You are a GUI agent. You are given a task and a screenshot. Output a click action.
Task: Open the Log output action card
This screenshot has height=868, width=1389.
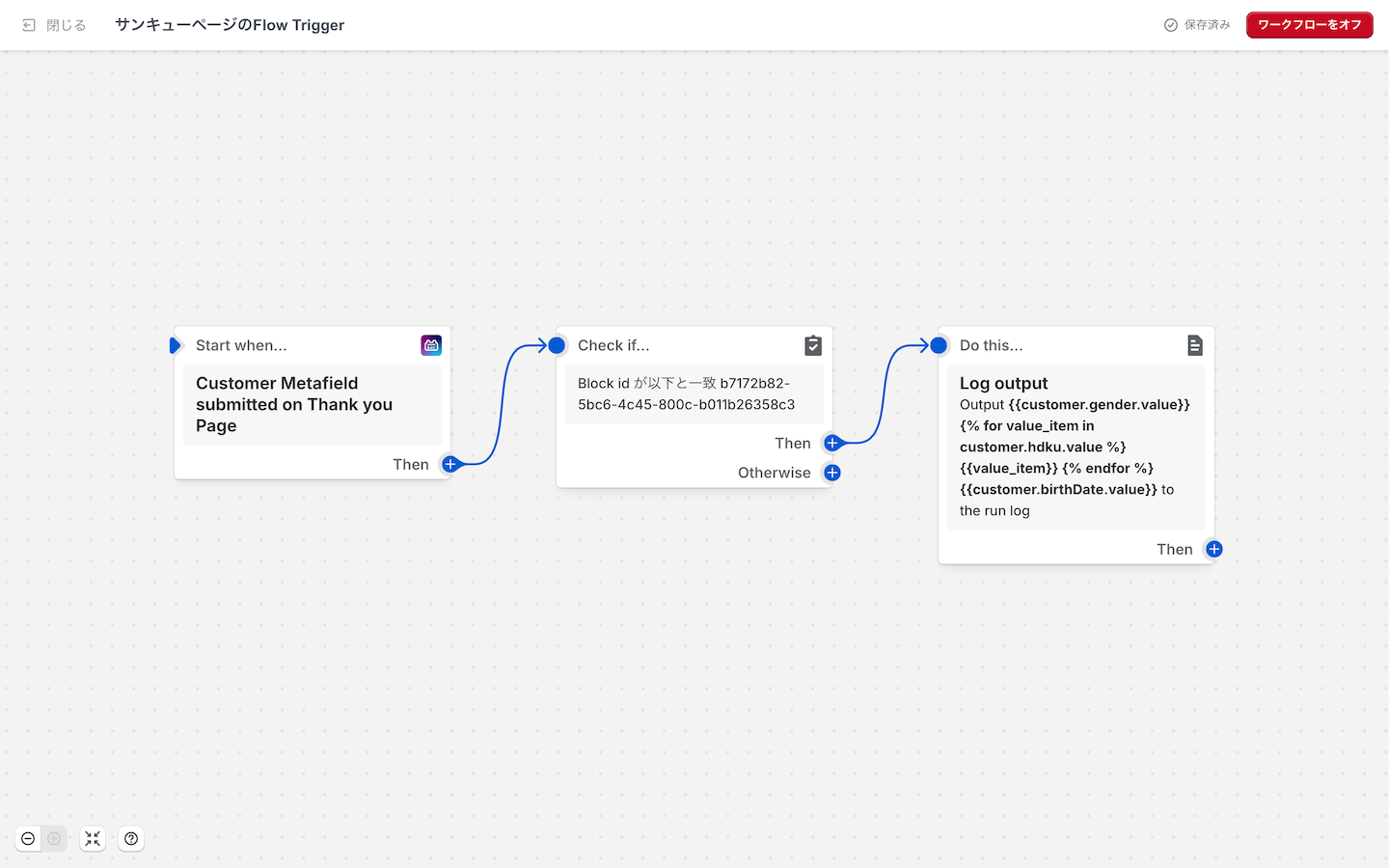point(1076,447)
